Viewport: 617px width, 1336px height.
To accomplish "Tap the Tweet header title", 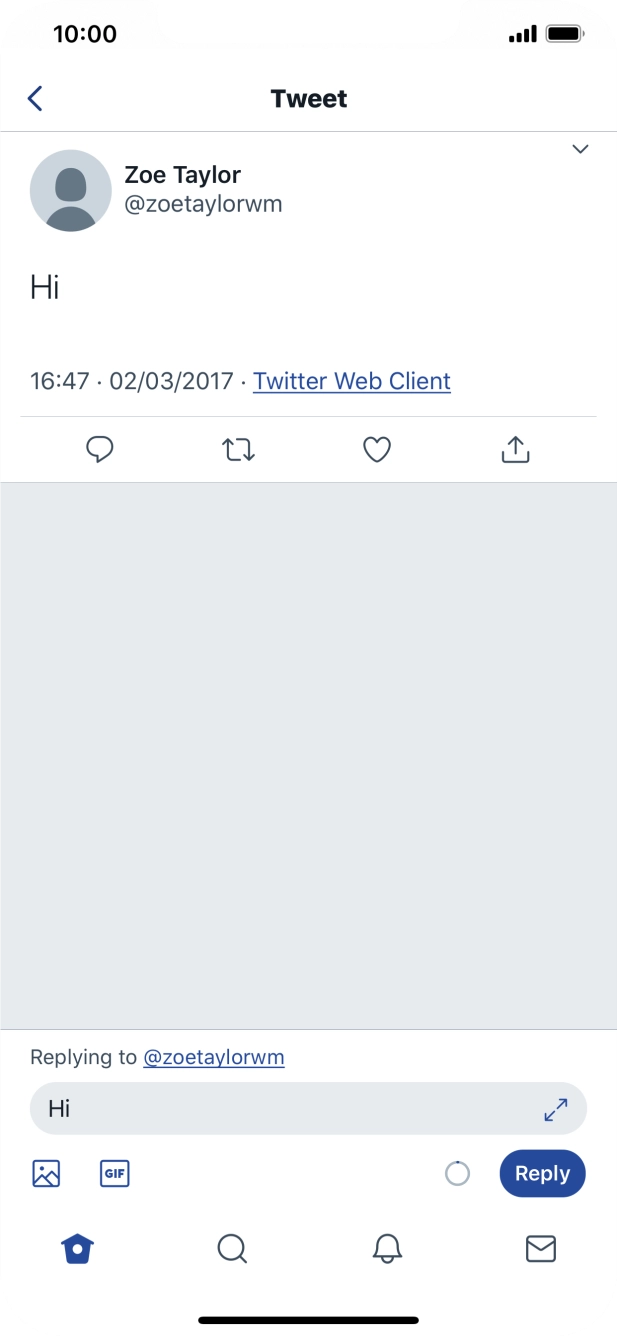I will (308, 98).
